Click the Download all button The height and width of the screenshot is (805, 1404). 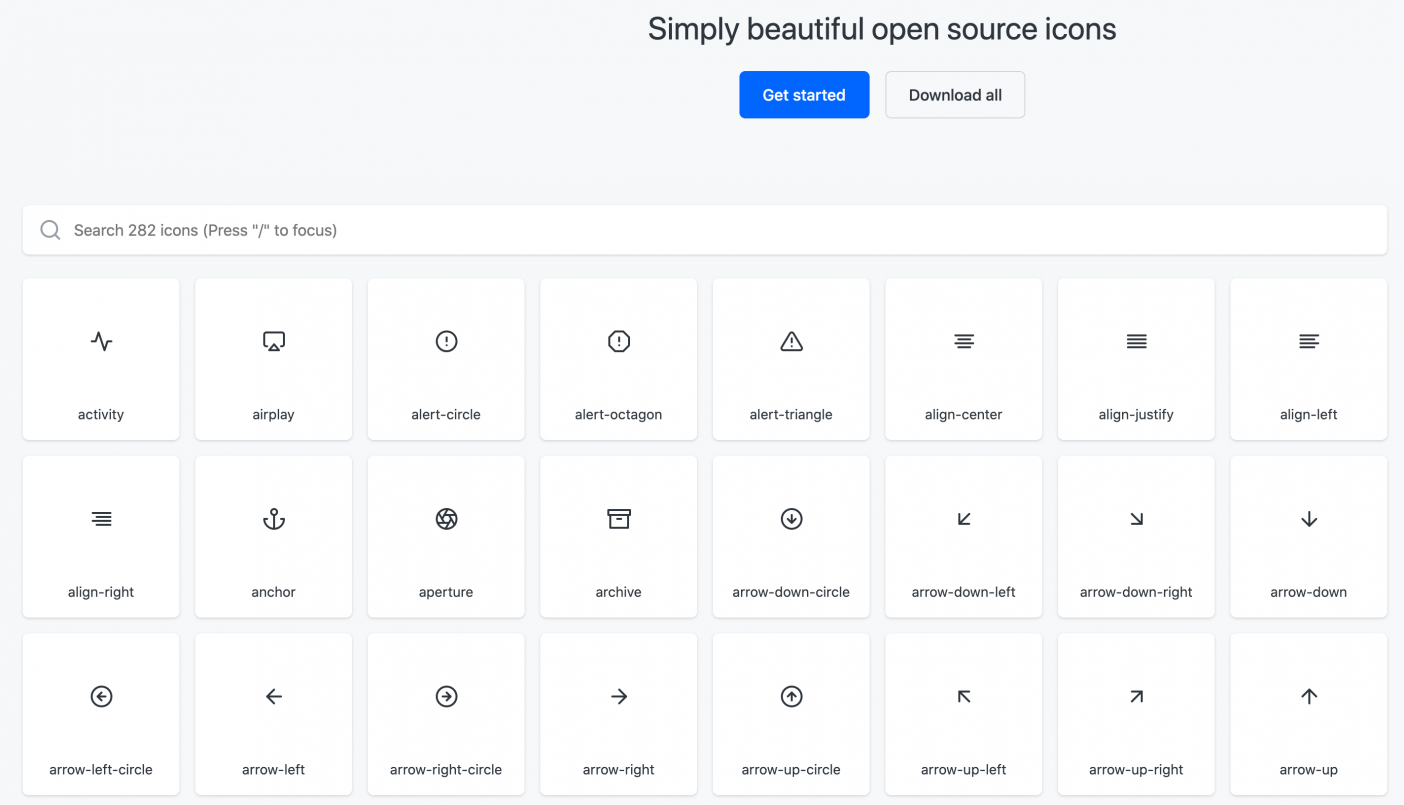(x=954, y=94)
